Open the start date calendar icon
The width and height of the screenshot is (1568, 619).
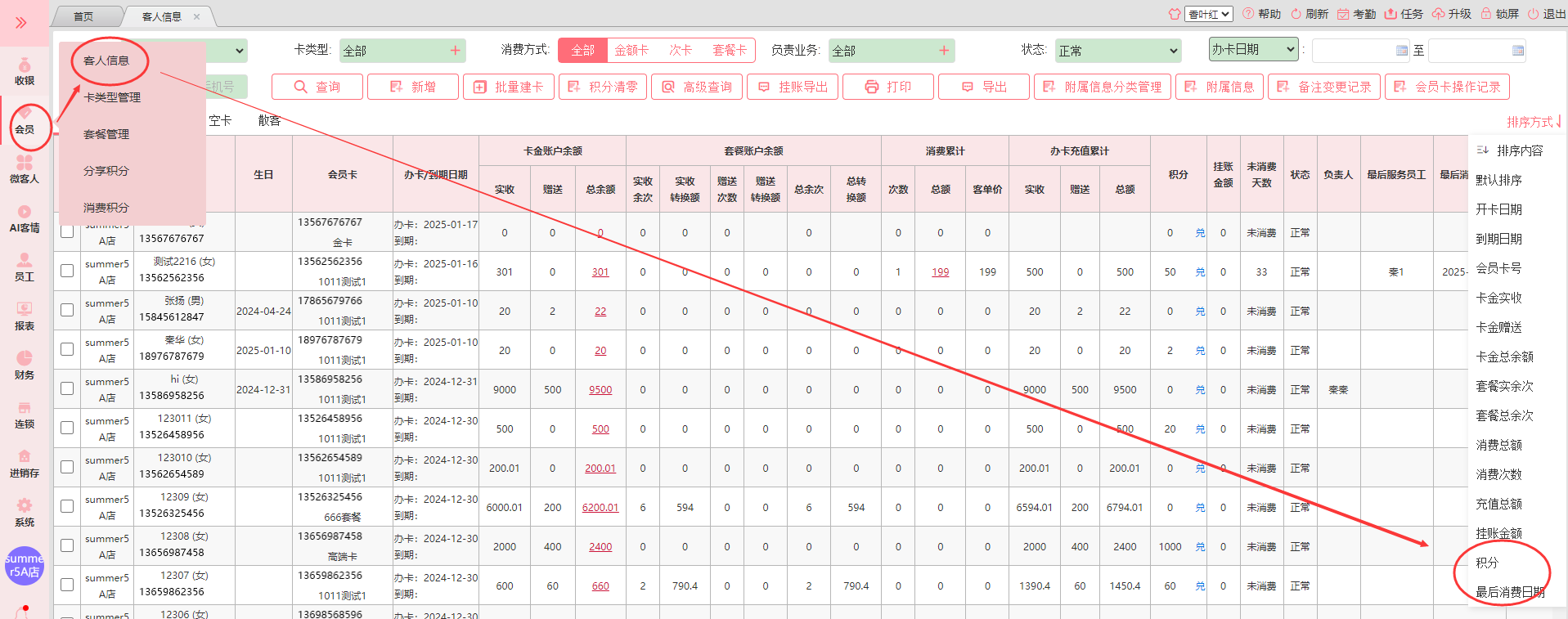pos(1402,51)
